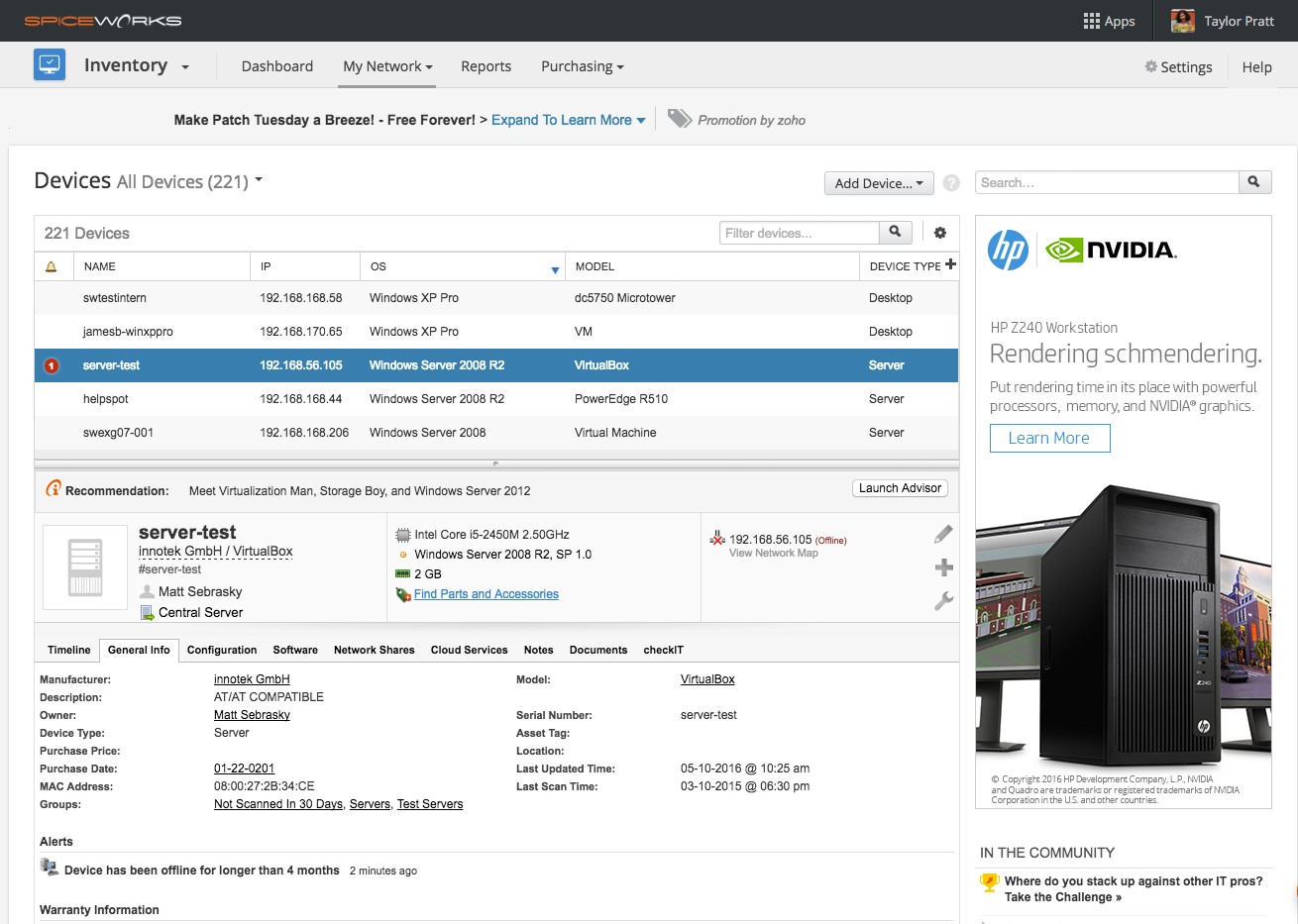Click inside the Filter devices field

tap(798, 232)
